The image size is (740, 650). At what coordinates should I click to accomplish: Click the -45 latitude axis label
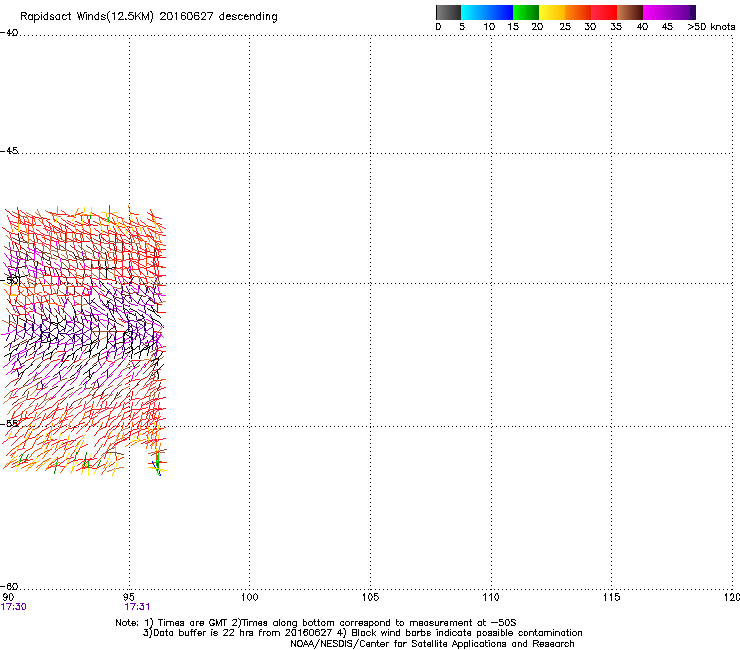[9, 151]
